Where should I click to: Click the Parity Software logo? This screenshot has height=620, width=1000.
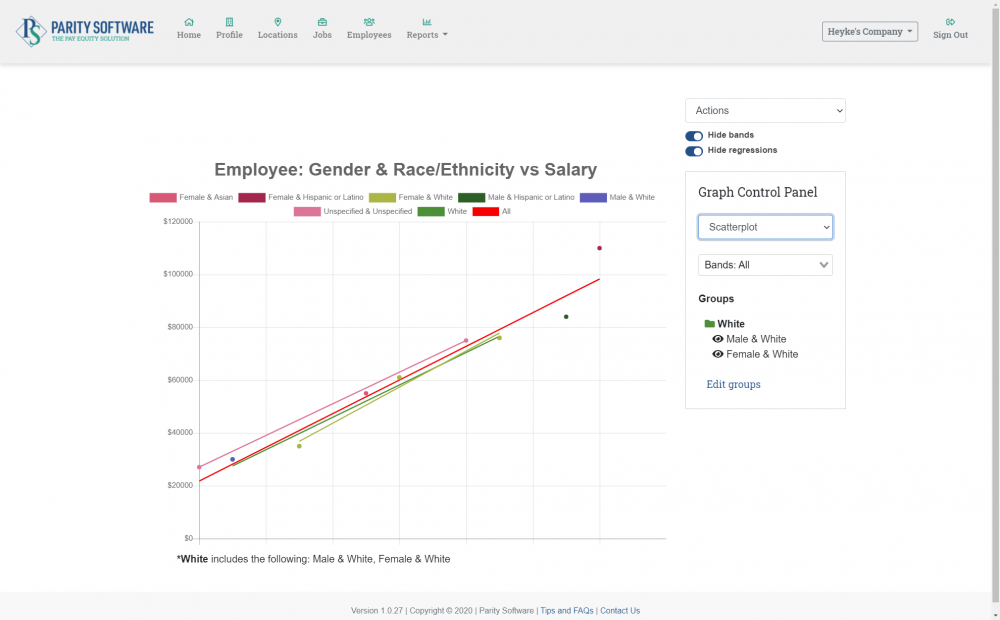tap(85, 31)
